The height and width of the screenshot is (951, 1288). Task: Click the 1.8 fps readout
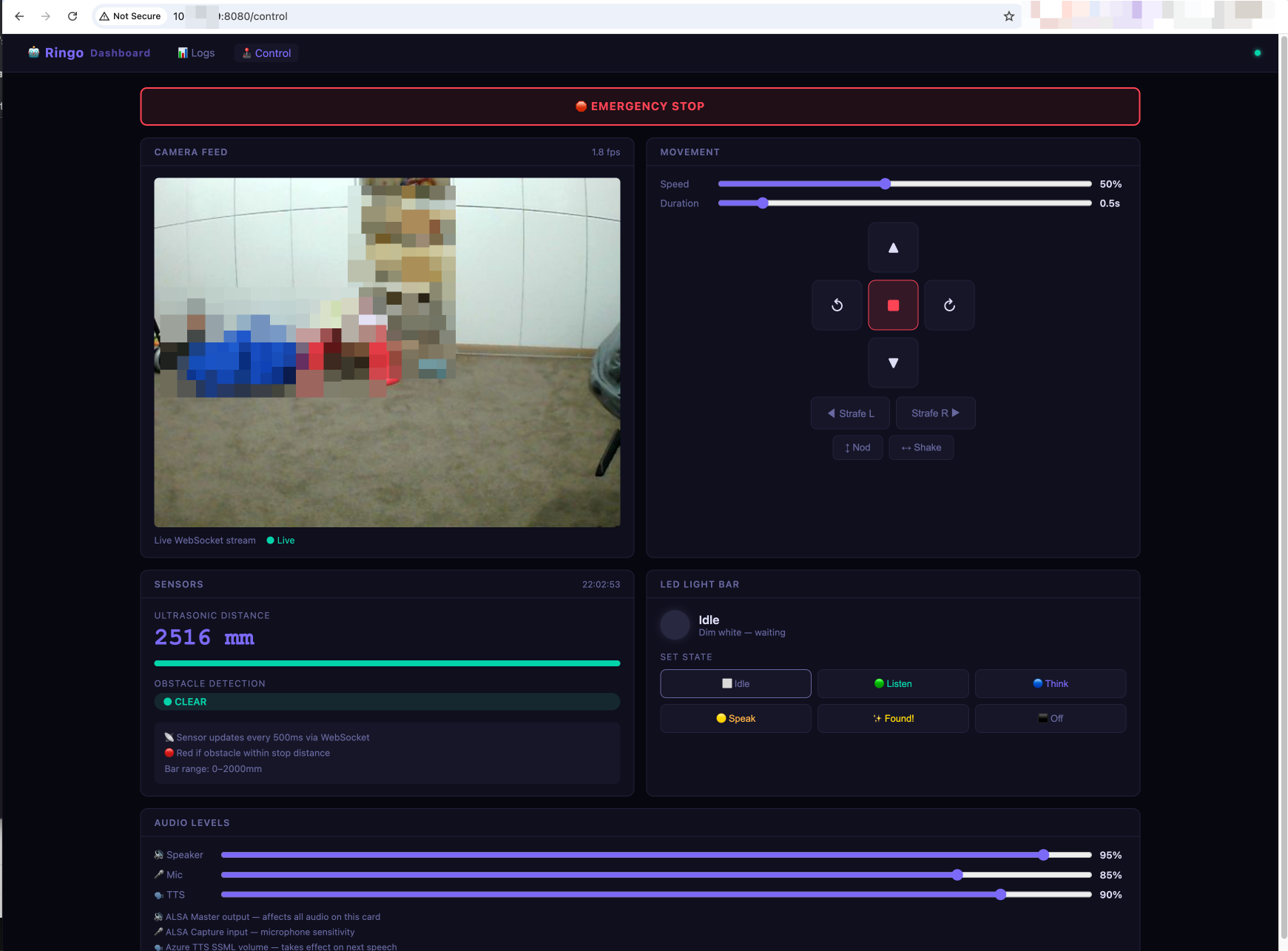[x=606, y=152]
